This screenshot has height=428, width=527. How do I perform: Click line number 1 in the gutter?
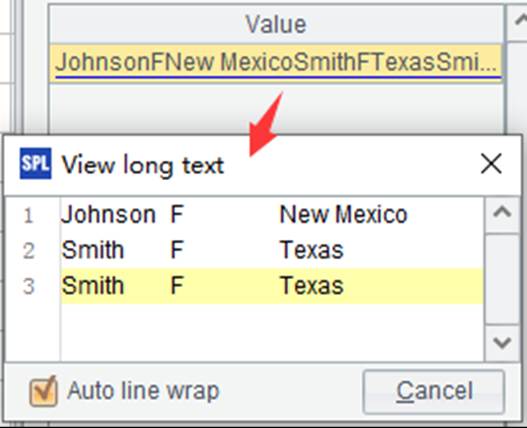(29, 216)
